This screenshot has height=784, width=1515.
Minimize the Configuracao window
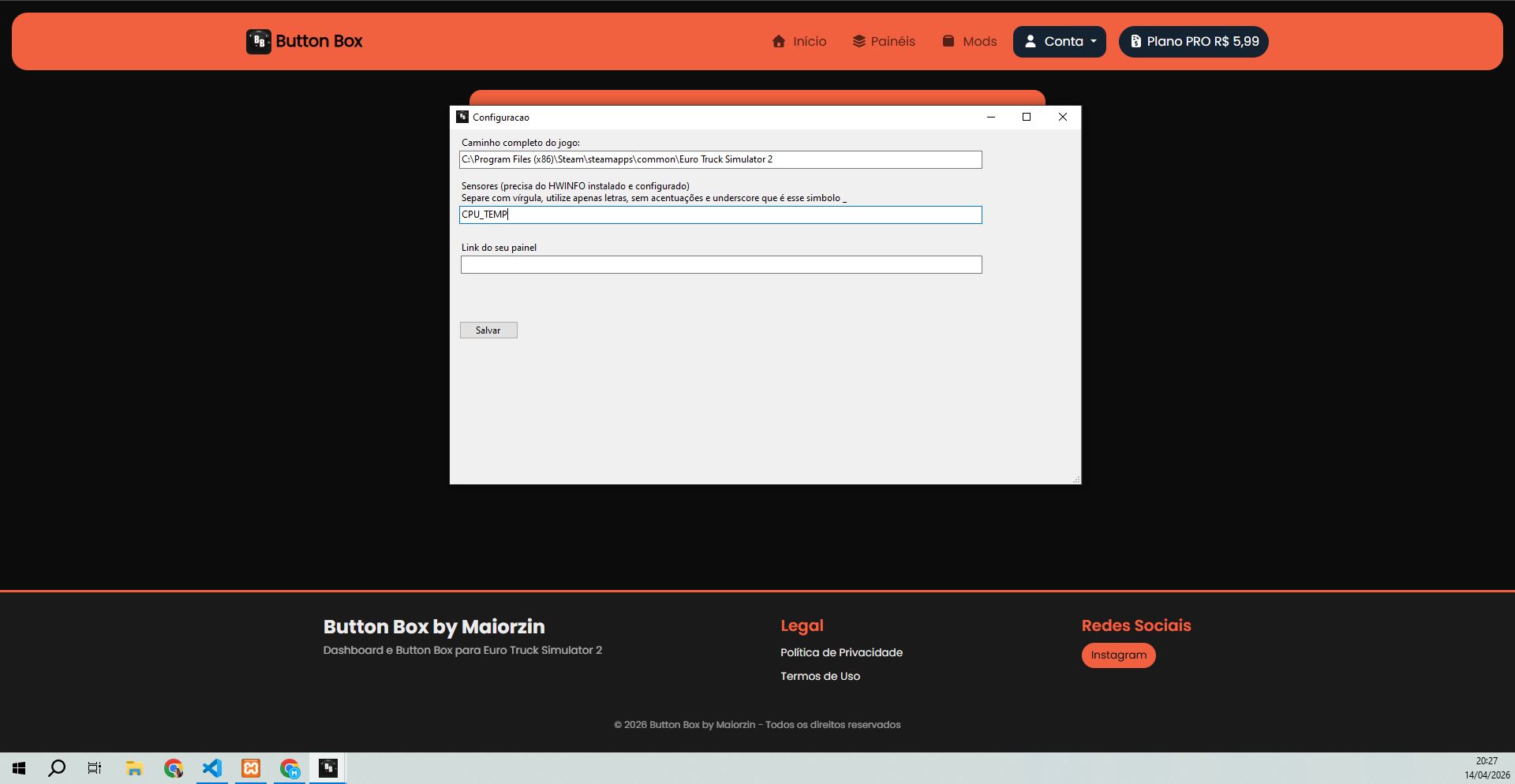[x=991, y=117]
